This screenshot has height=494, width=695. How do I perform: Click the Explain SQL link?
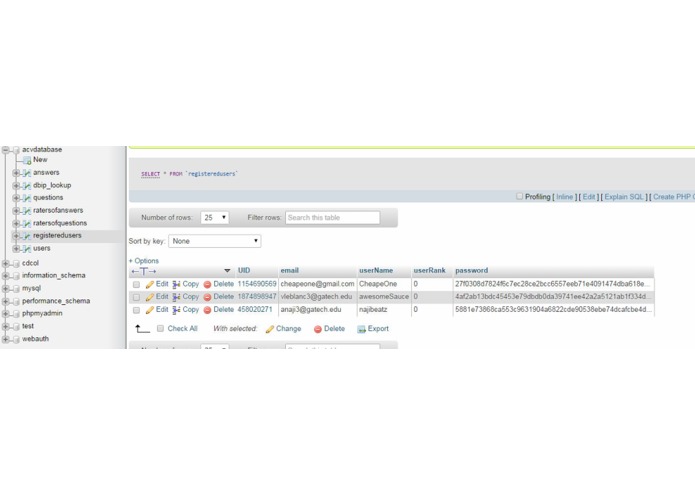click(624, 197)
